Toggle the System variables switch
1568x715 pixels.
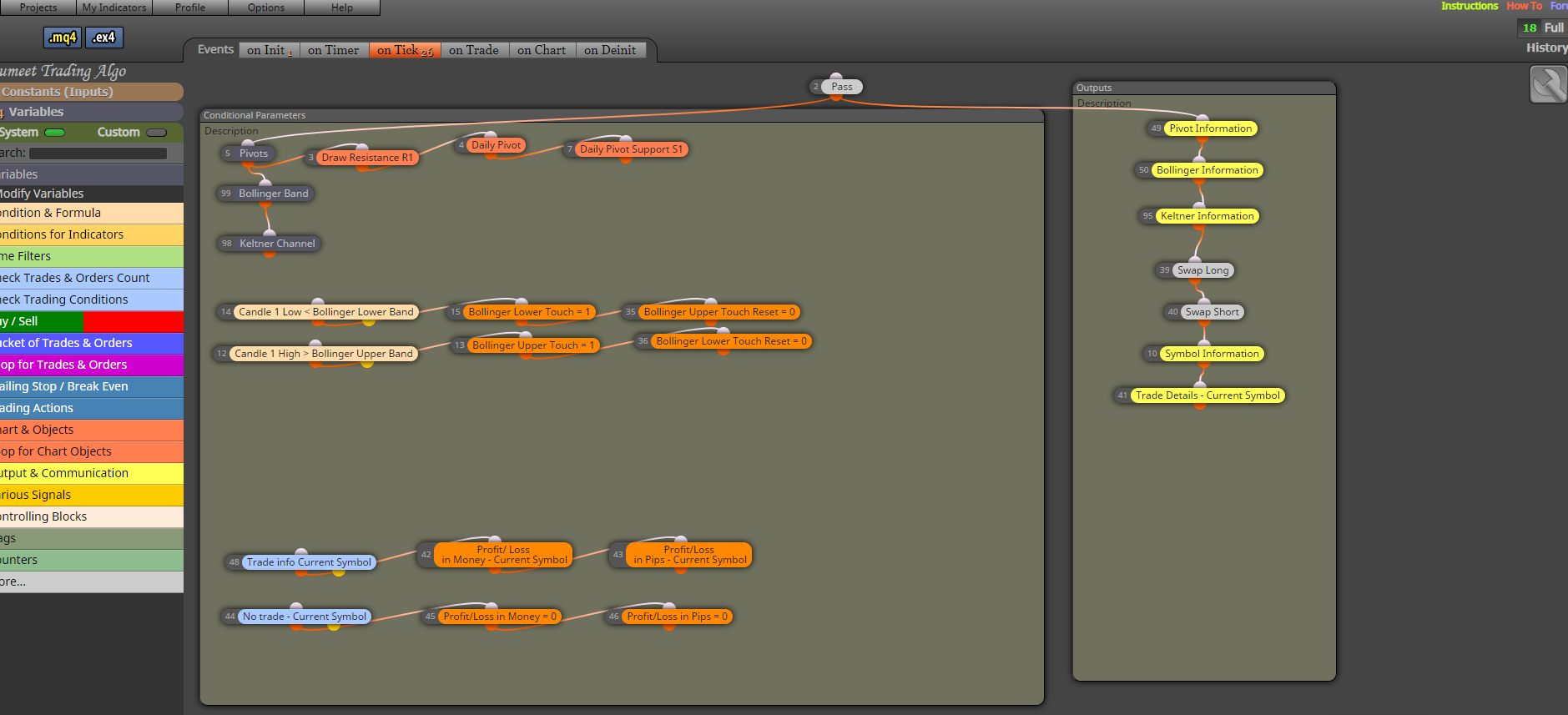pos(55,133)
